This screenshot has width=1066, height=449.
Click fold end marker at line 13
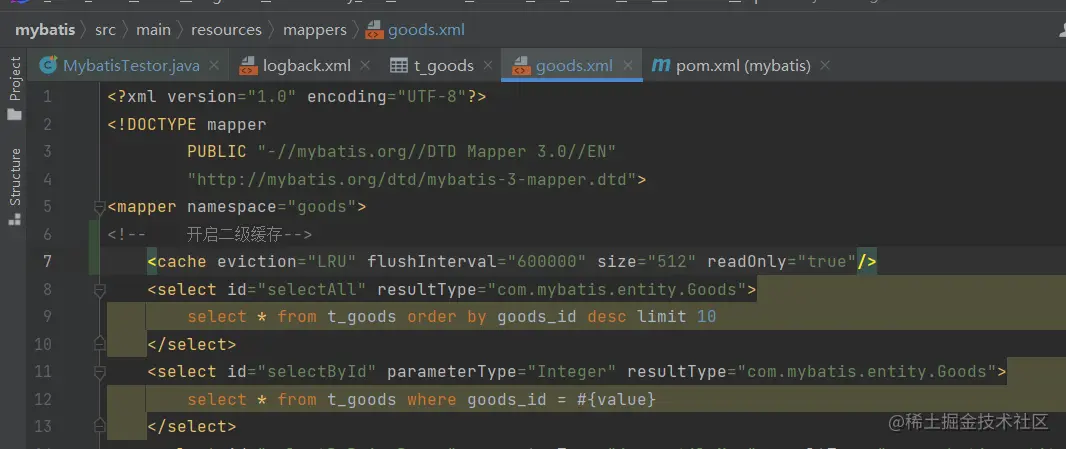pyautogui.click(x=100, y=425)
